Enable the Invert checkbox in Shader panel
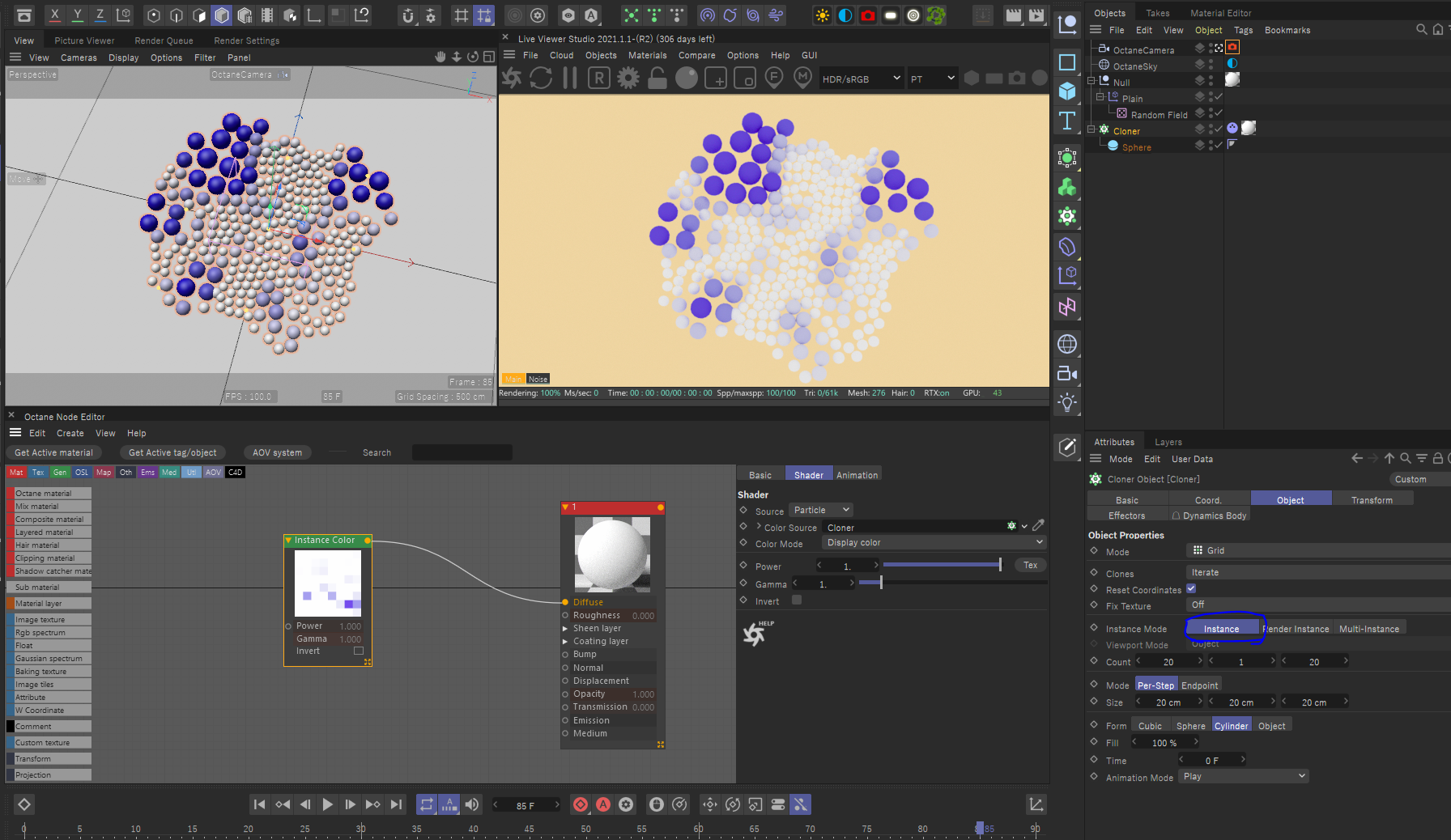Viewport: 1451px width, 840px height. pyautogui.click(x=797, y=600)
